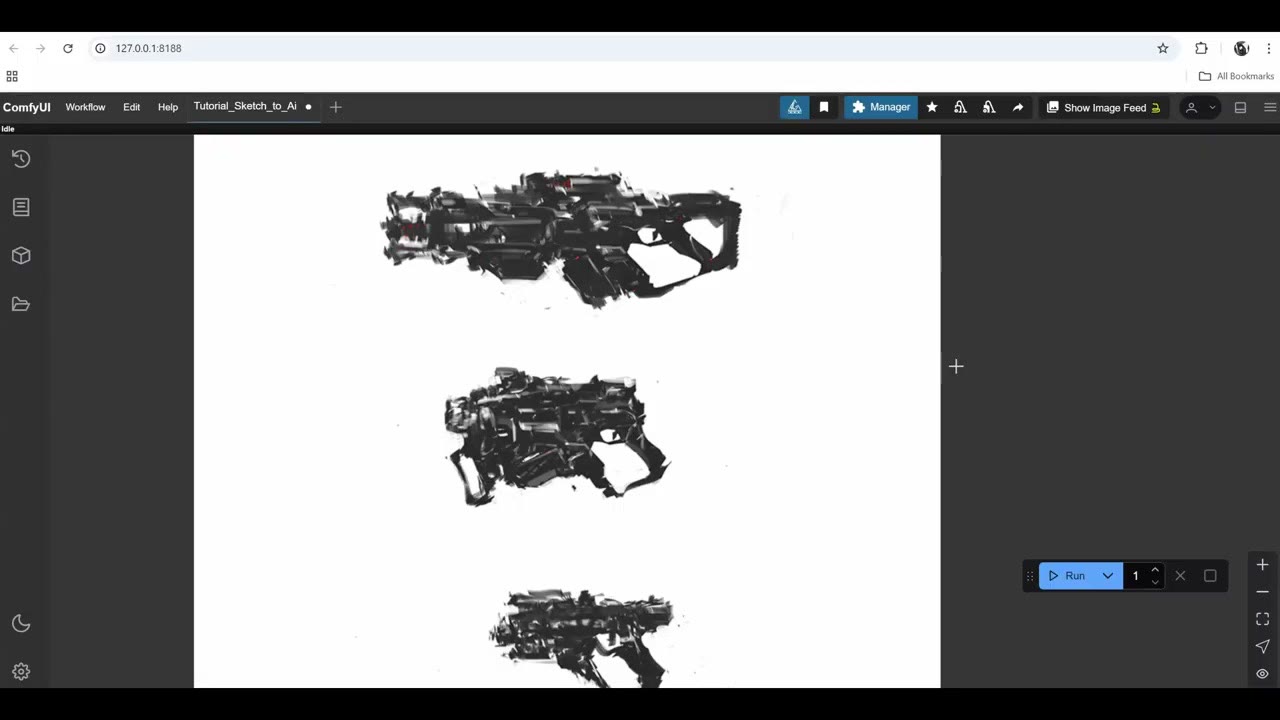Open All Bookmarks folder
Screen dimensions: 1280x720
point(1236,76)
